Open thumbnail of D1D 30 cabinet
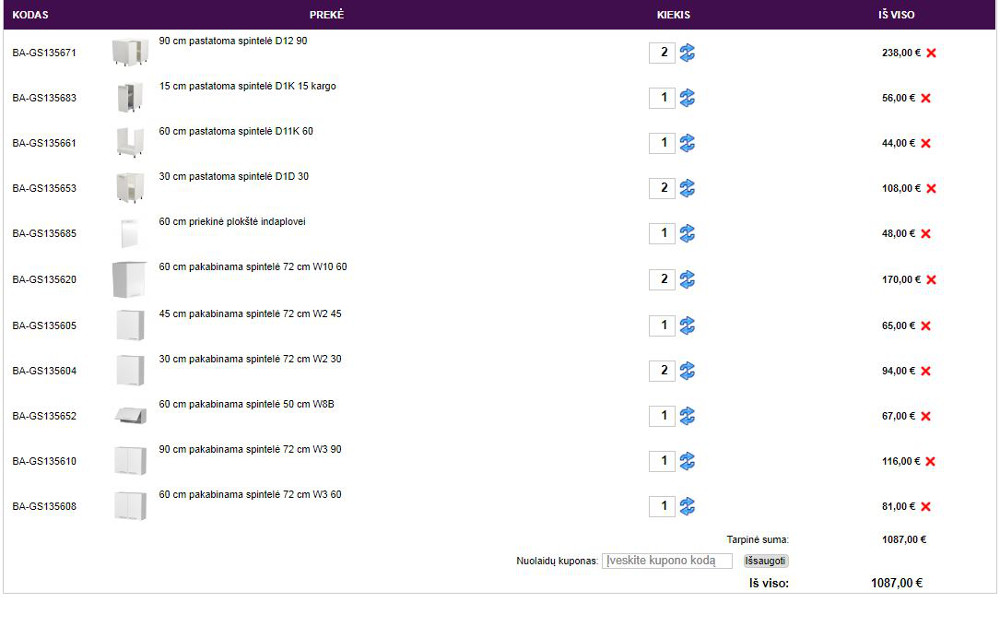The image size is (1000, 620). pos(130,188)
